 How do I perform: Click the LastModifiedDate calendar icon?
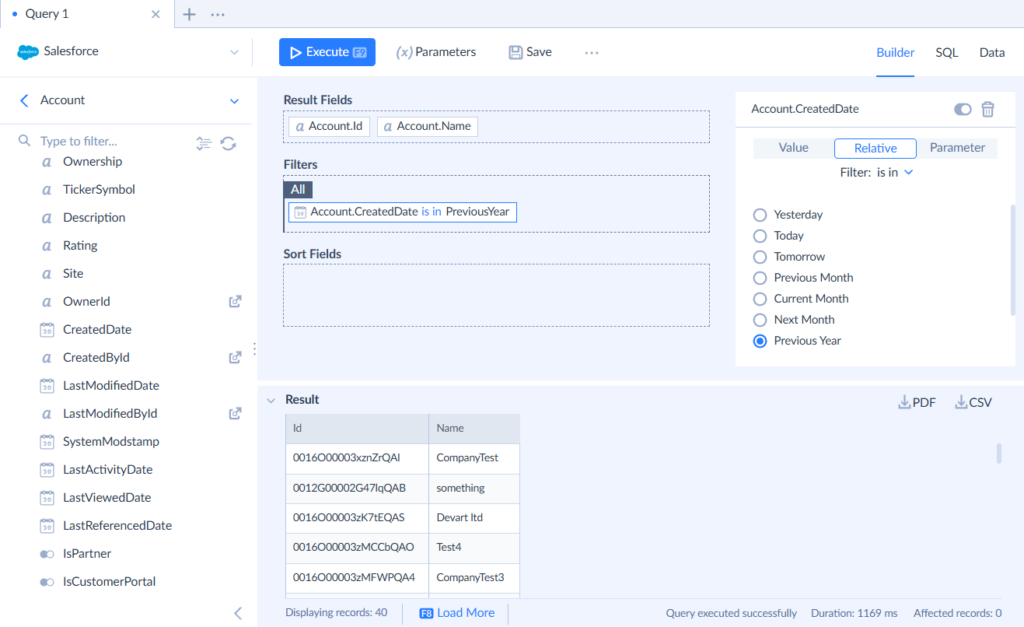(47, 386)
